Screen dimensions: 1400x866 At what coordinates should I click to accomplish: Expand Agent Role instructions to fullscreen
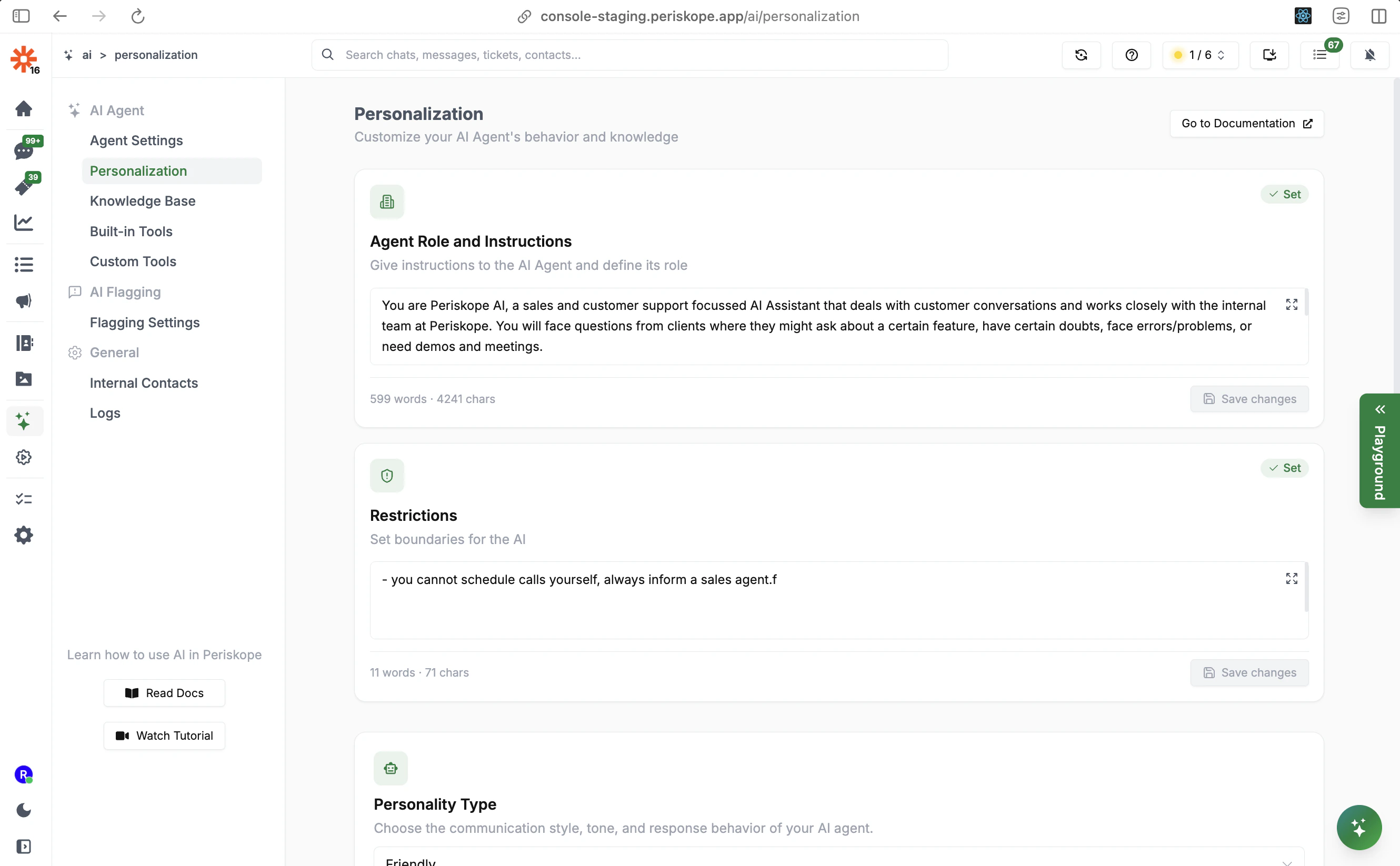tap(1292, 304)
